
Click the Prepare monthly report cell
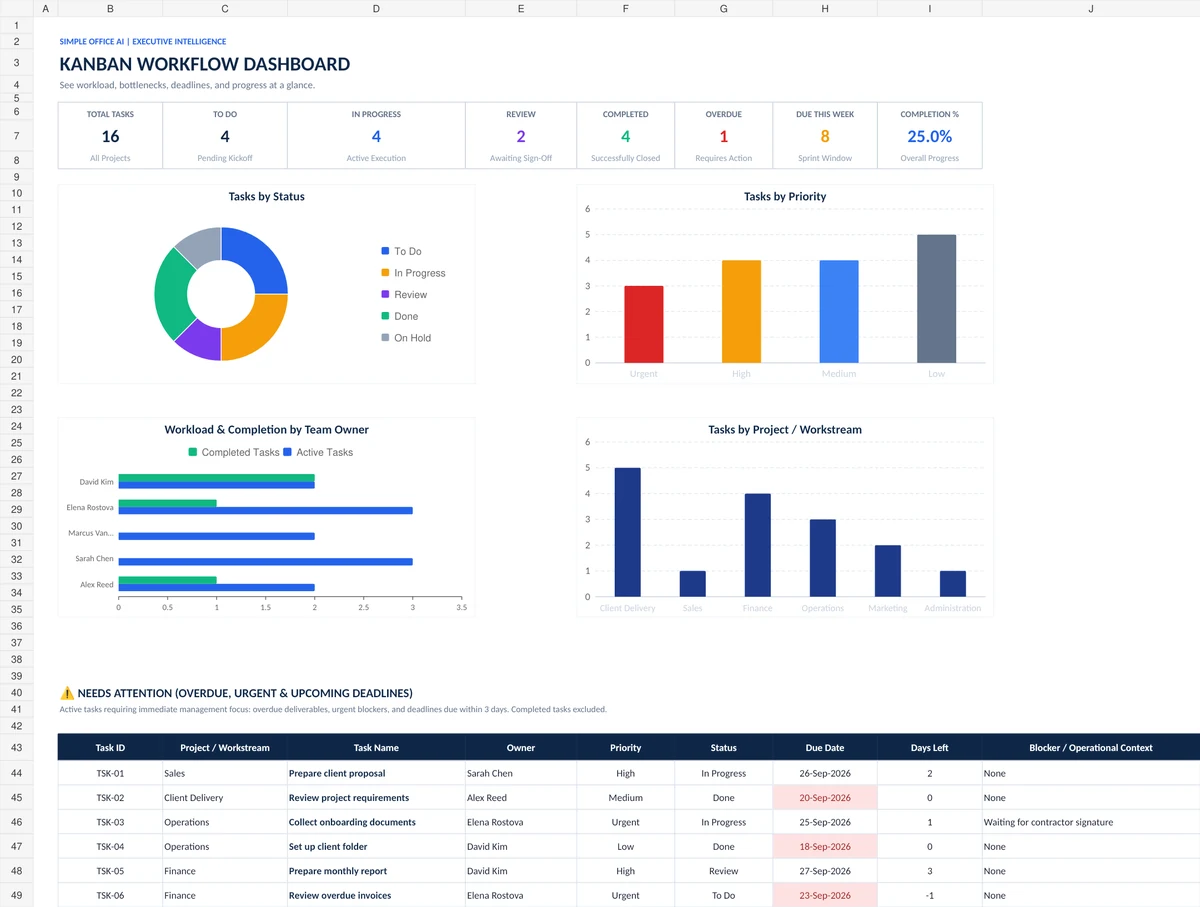click(376, 871)
